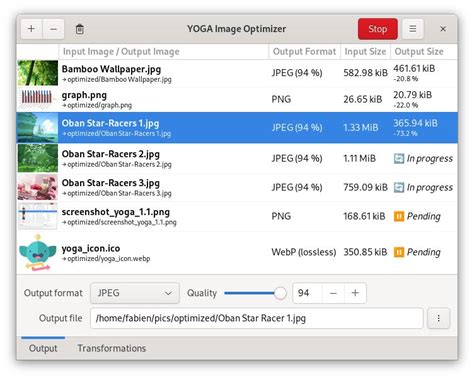Click the 26.65 kiB input size cell

[x=363, y=99]
